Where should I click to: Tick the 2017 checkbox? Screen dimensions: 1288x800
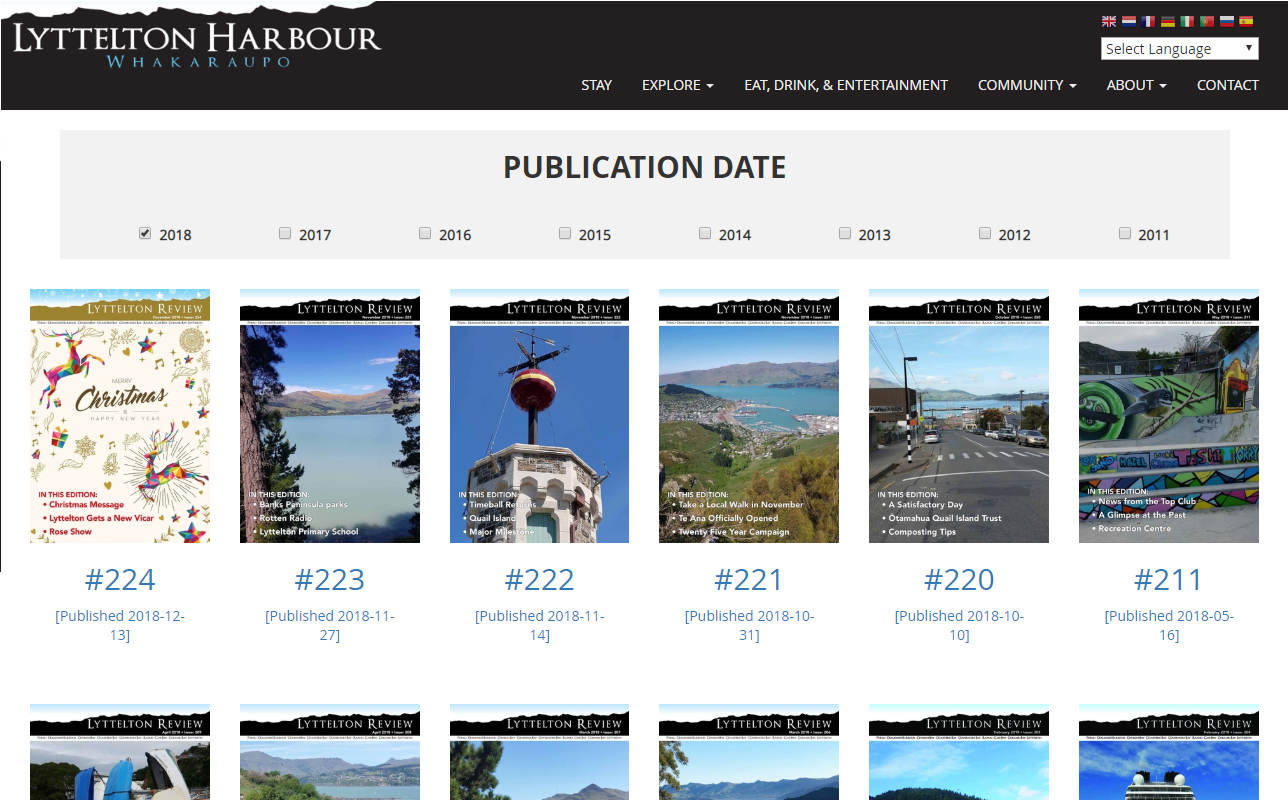click(x=285, y=233)
